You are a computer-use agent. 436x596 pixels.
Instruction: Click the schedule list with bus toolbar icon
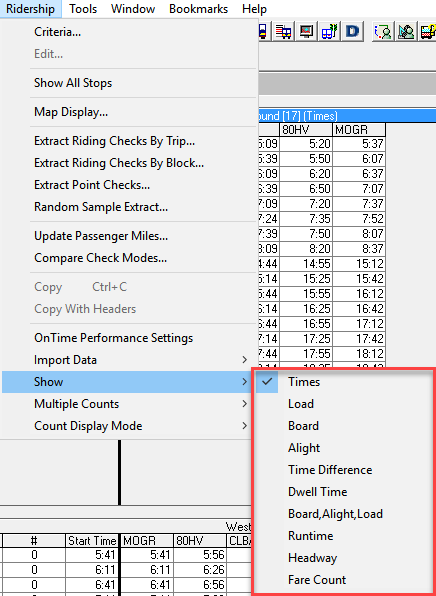283,32
